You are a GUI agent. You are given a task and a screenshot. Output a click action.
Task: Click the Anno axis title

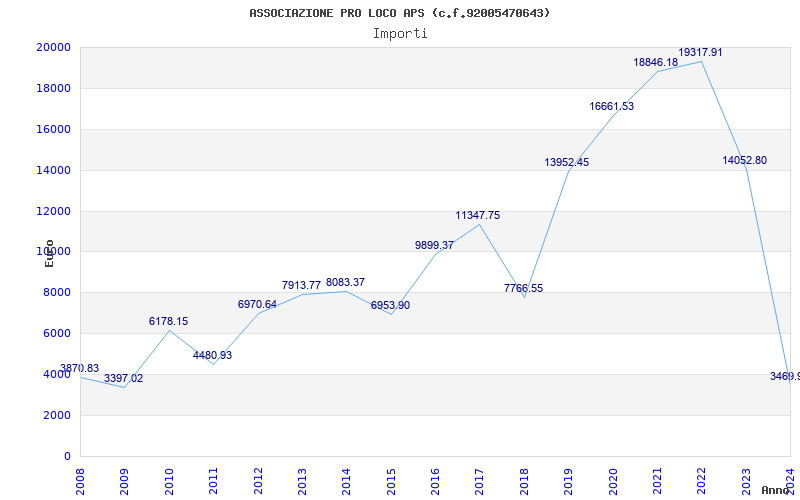775,490
